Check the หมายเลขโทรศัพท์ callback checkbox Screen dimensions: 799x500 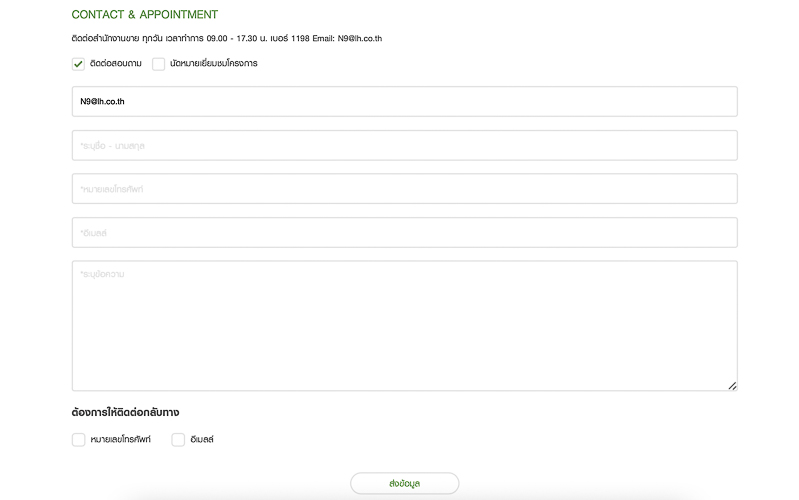pos(78,439)
